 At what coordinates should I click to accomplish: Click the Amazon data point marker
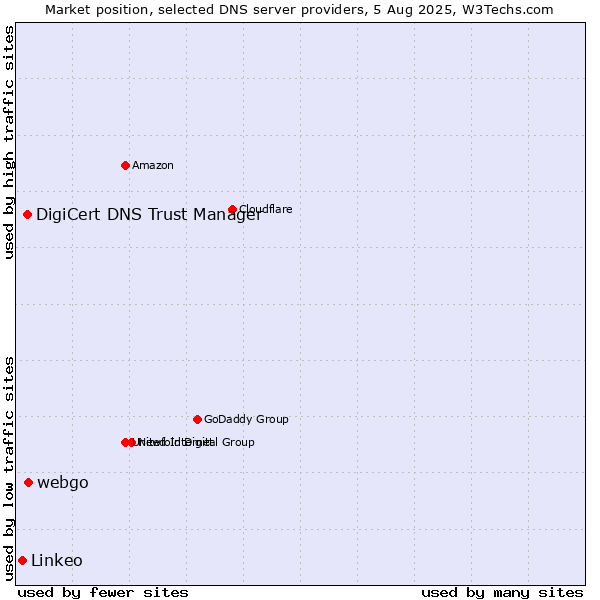point(125,166)
